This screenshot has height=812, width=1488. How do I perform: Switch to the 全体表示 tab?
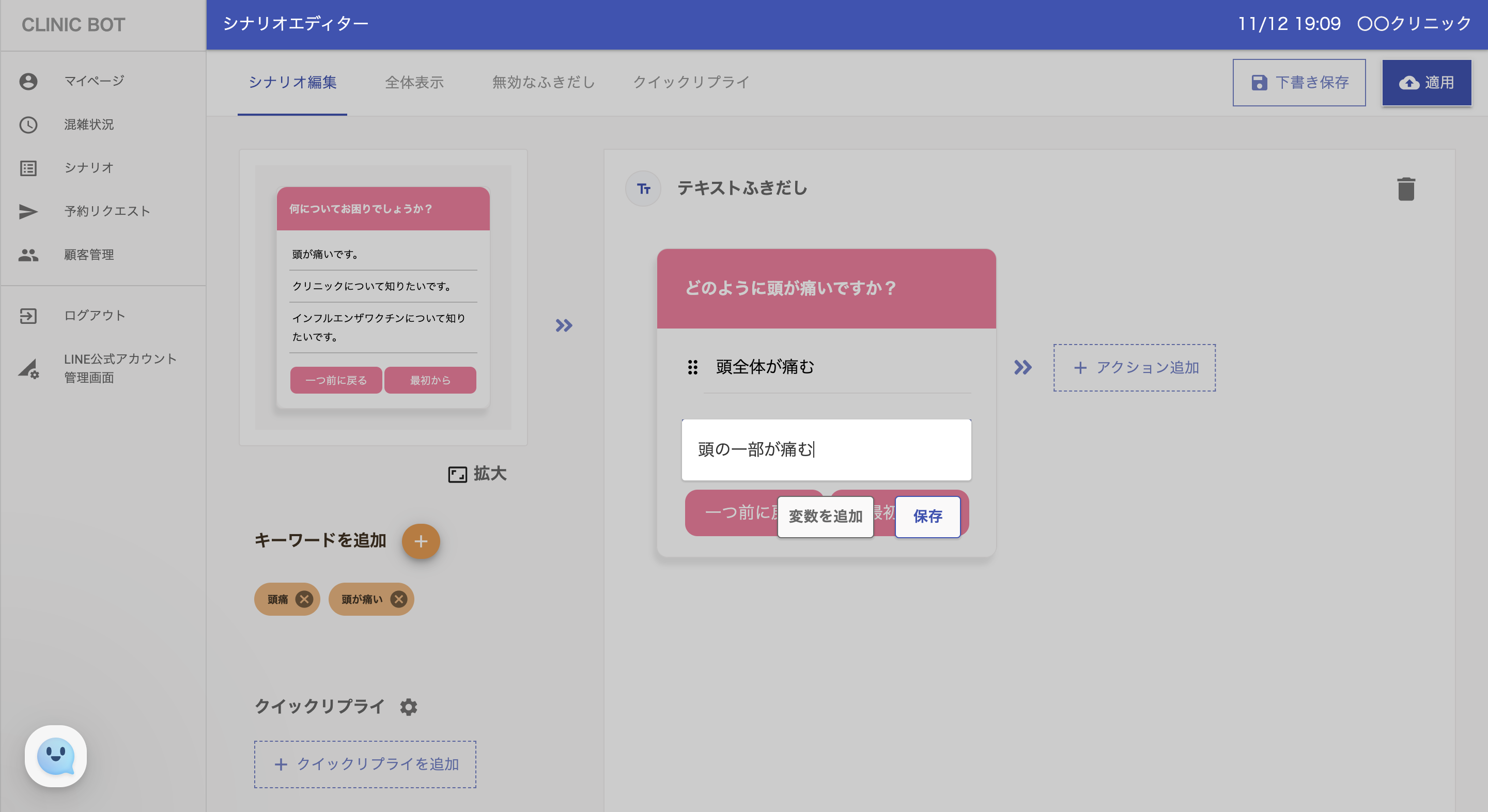tap(414, 82)
